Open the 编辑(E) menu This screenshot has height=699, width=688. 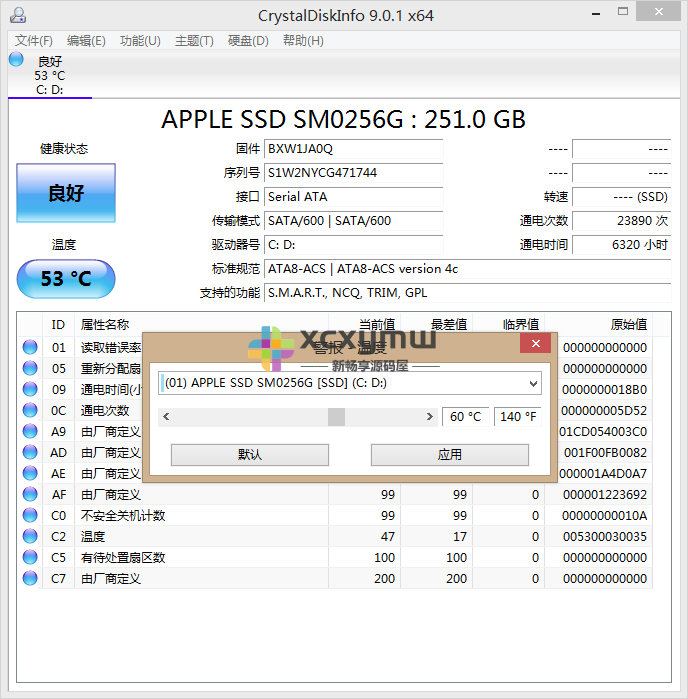click(86, 41)
